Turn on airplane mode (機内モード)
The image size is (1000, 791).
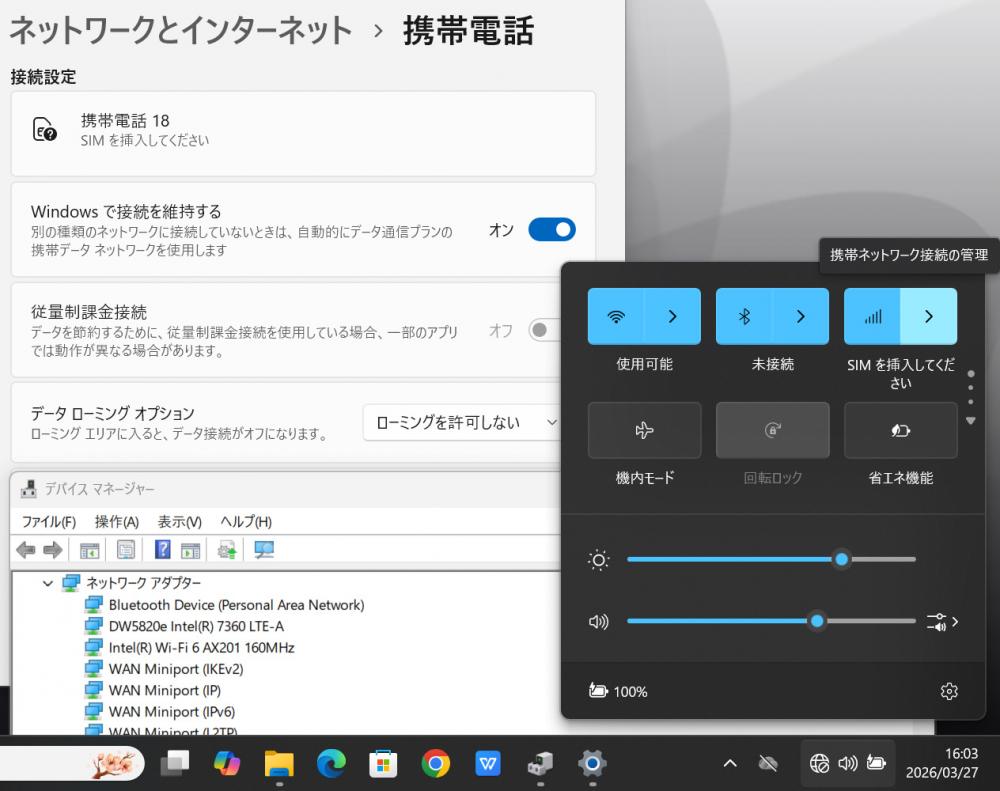tap(644, 430)
